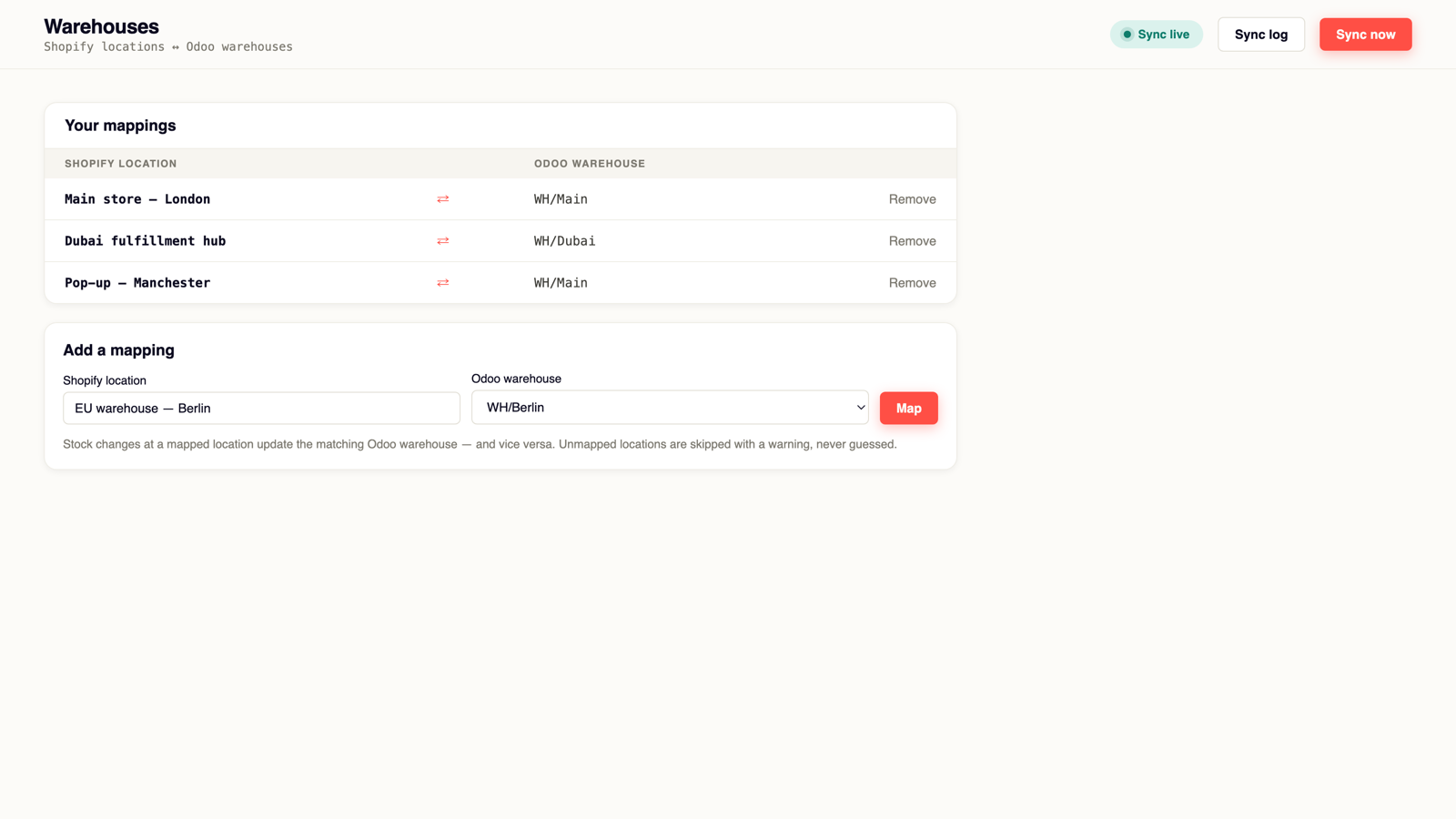The image size is (1456, 819).
Task: Click the green Sync live status dot
Action: (1127, 35)
